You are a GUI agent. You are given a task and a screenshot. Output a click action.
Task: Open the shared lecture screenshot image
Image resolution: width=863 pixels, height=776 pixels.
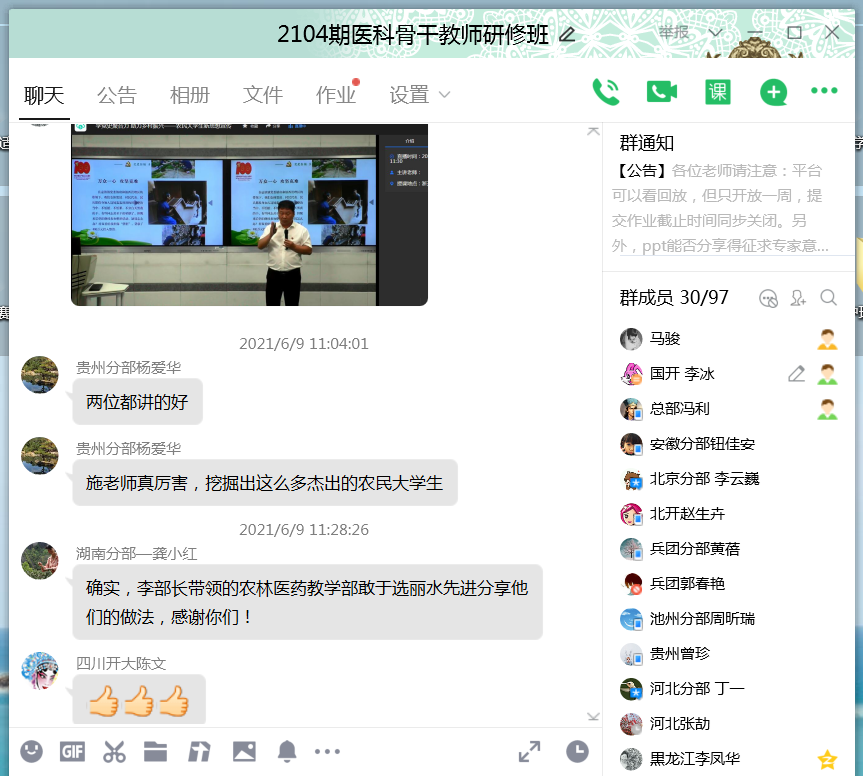[249, 214]
